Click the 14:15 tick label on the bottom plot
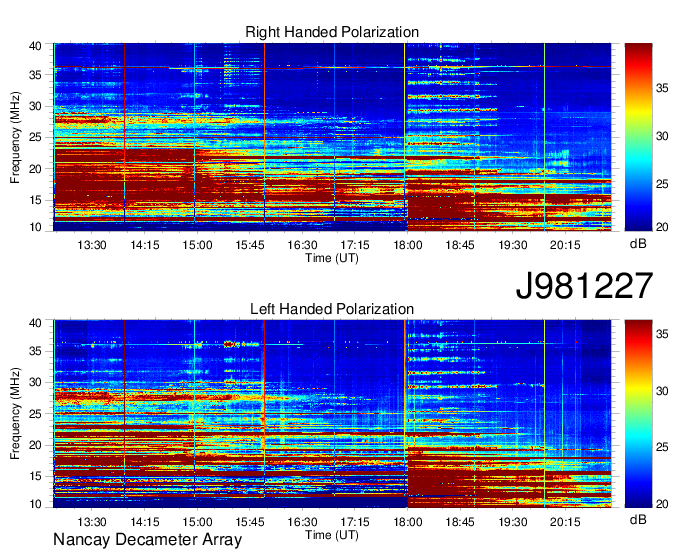The width and height of the screenshot is (680, 552). pyautogui.click(x=145, y=522)
